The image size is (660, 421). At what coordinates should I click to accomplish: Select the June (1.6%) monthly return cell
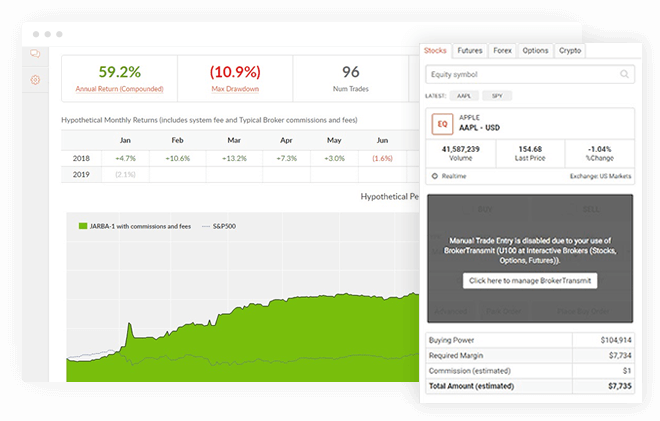coord(381,158)
